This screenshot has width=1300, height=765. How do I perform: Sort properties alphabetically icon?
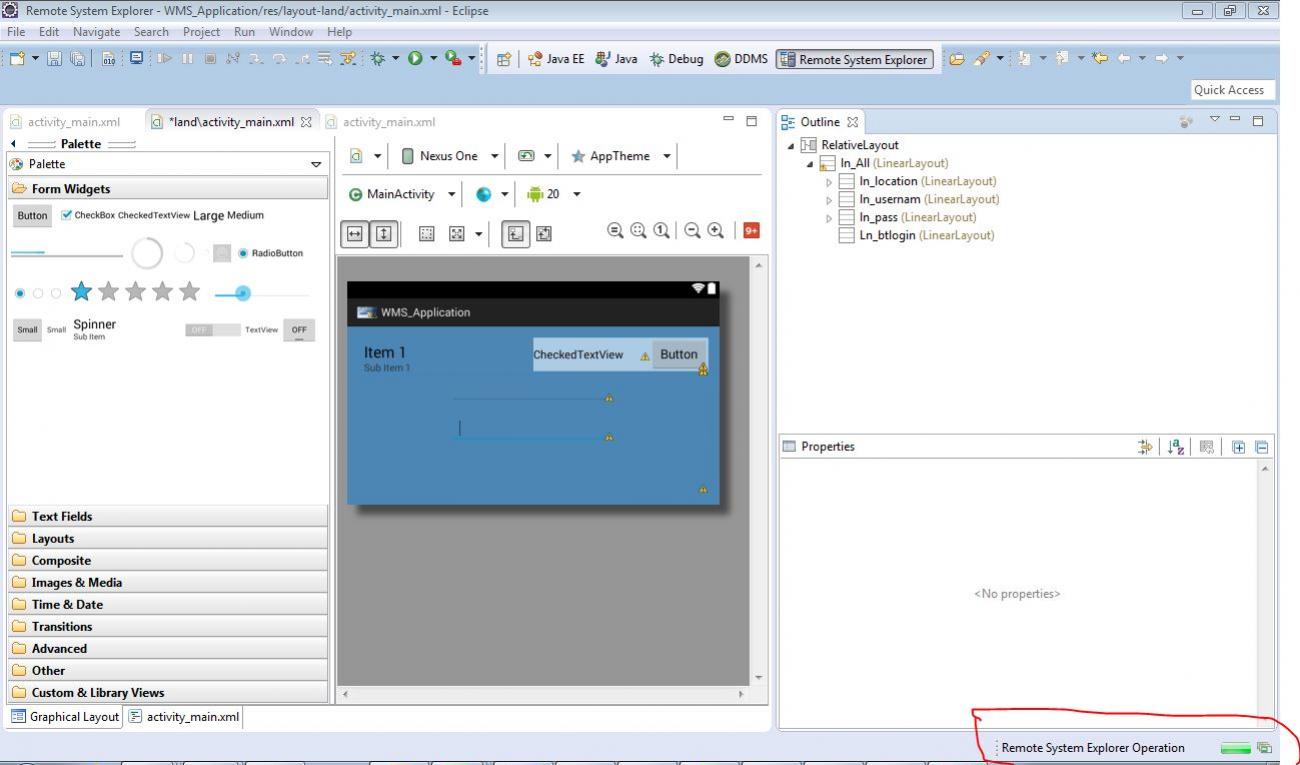coord(1176,447)
